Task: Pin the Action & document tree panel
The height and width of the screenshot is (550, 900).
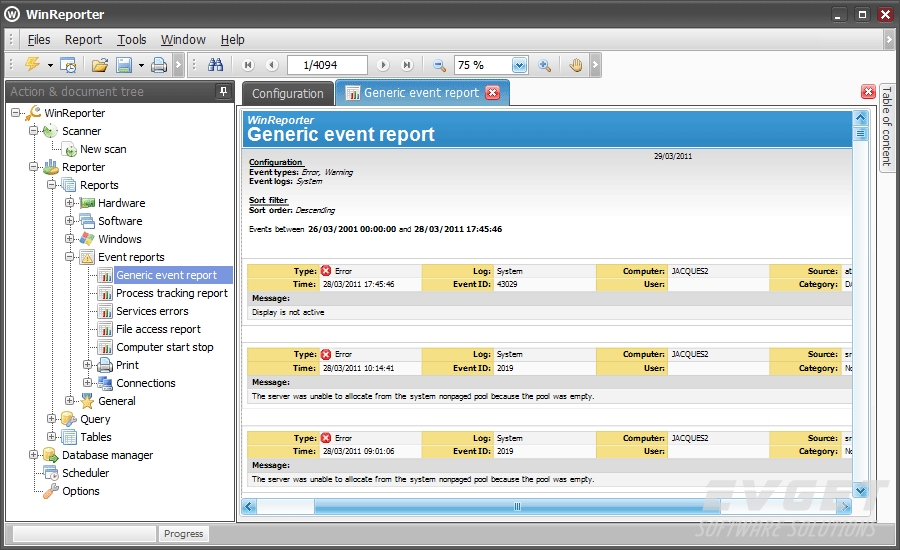Action: (x=223, y=91)
